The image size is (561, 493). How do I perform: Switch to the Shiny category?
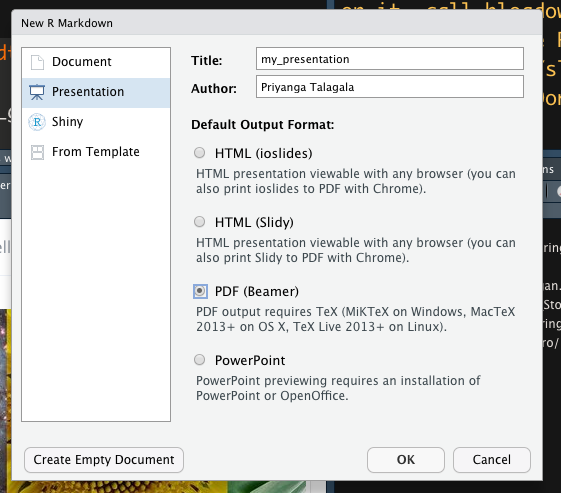[96, 122]
